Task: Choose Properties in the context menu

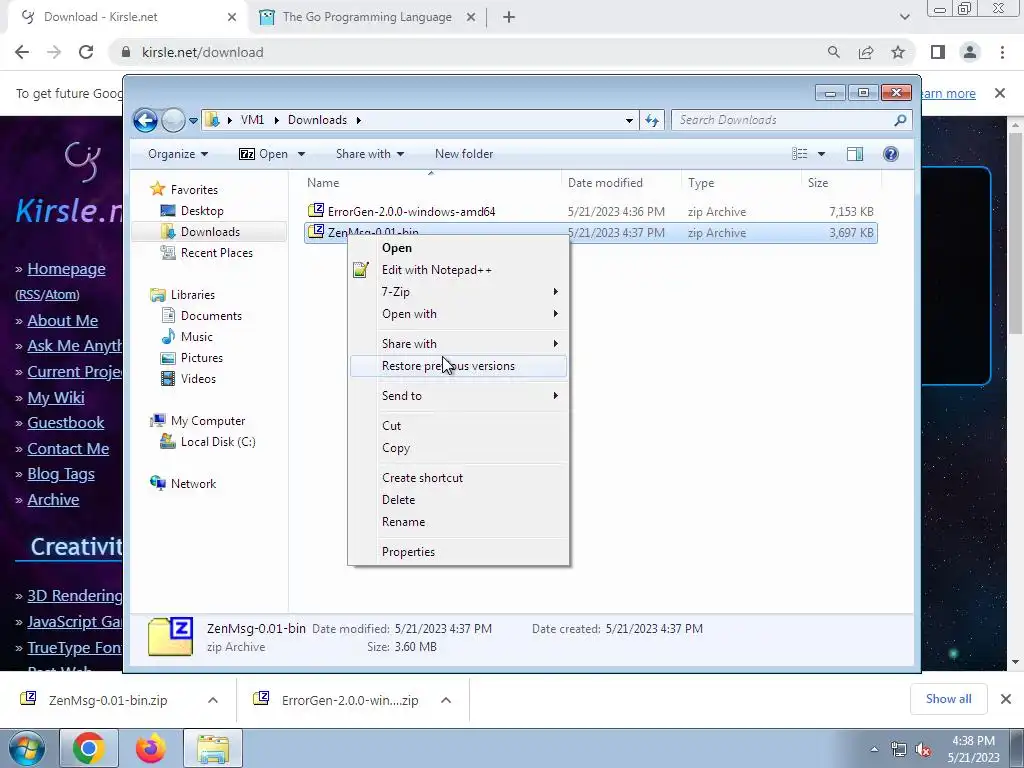Action: pos(458,552)
